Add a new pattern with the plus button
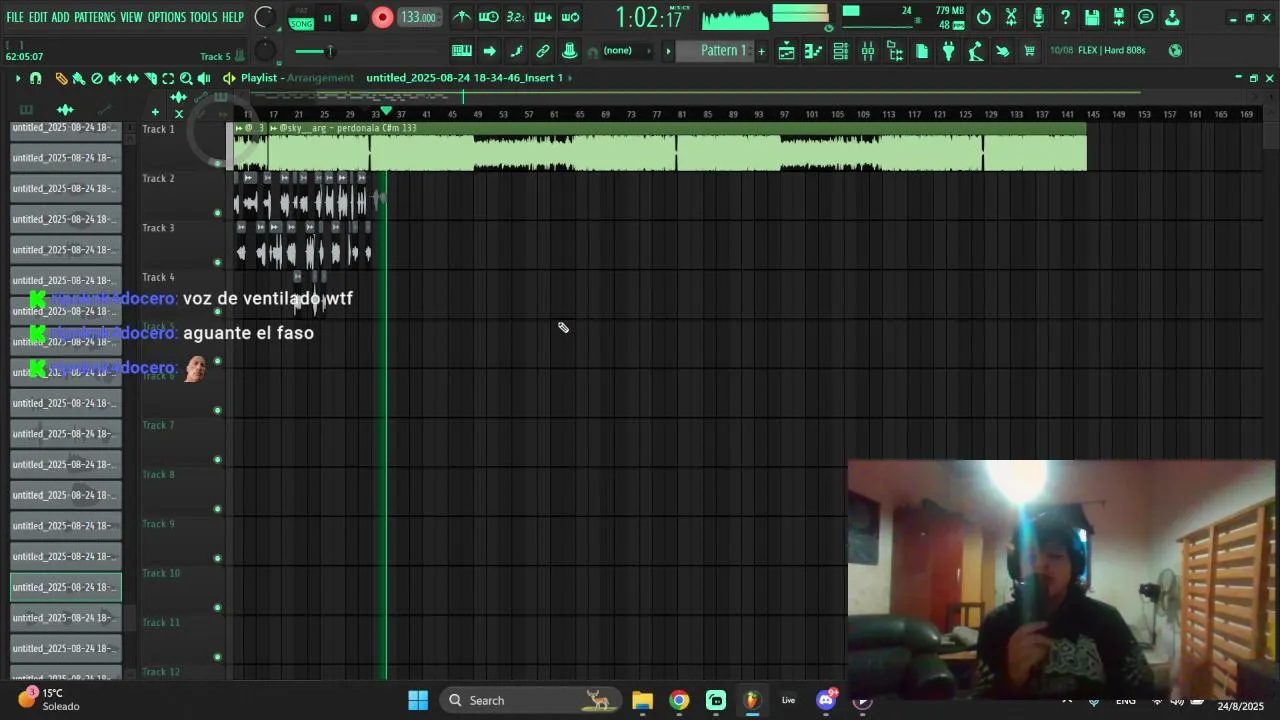The height and width of the screenshot is (720, 1280). pyautogui.click(x=761, y=51)
